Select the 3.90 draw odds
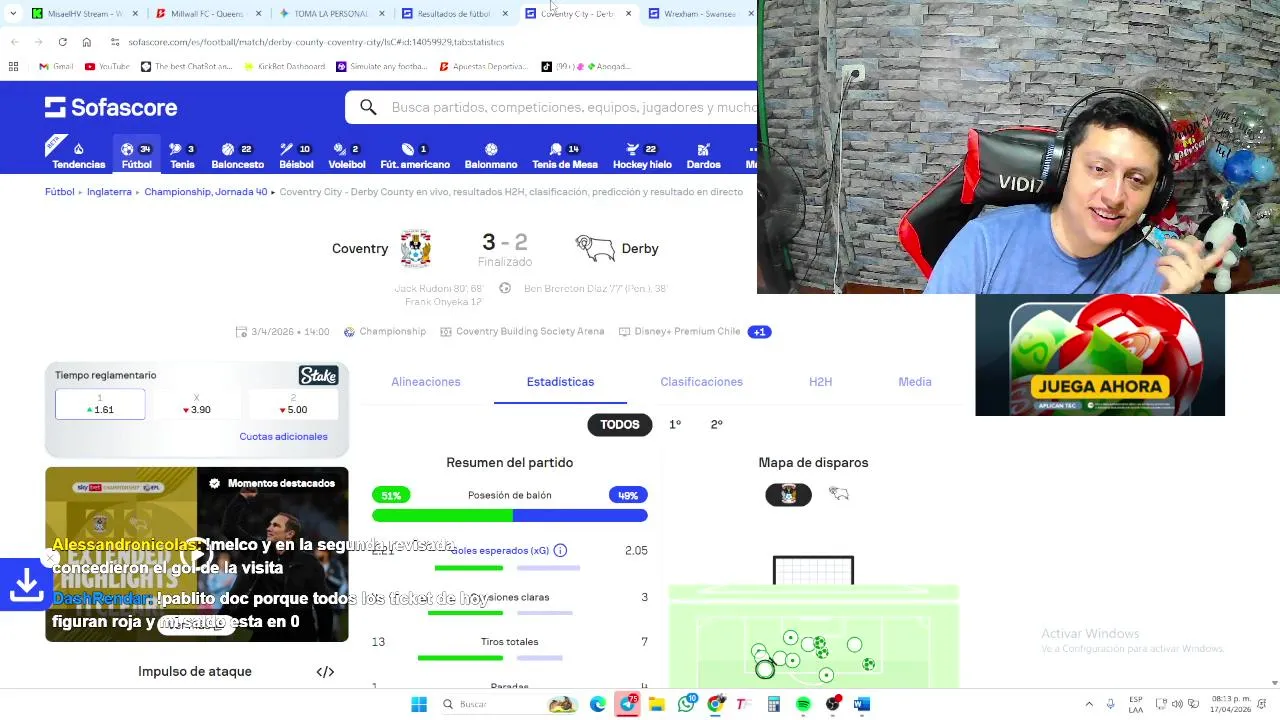 (196, 405)
